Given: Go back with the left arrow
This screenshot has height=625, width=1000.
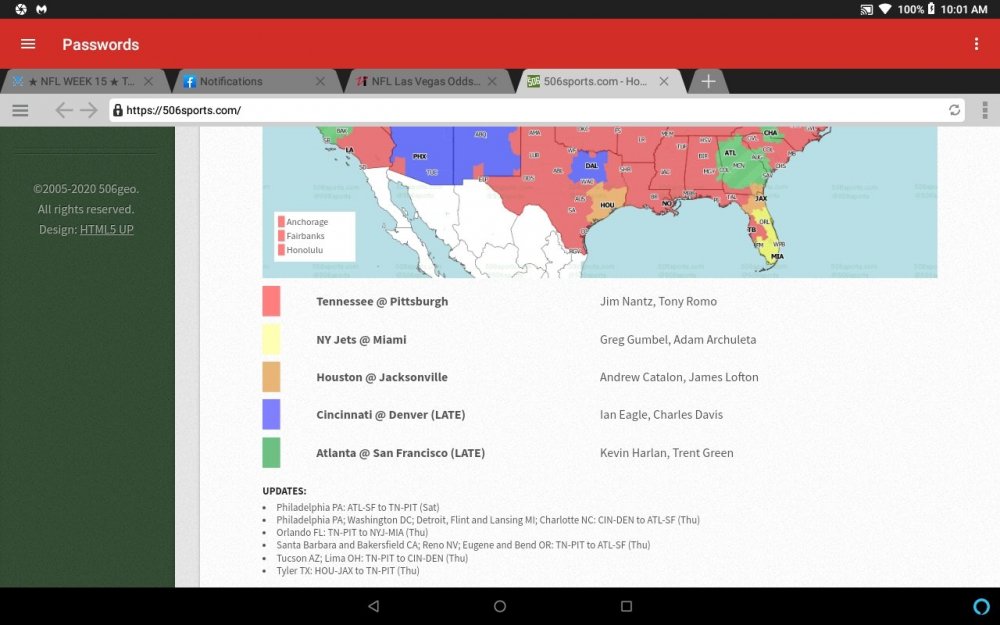Looking at the screenshot, I should click(63, 110).
